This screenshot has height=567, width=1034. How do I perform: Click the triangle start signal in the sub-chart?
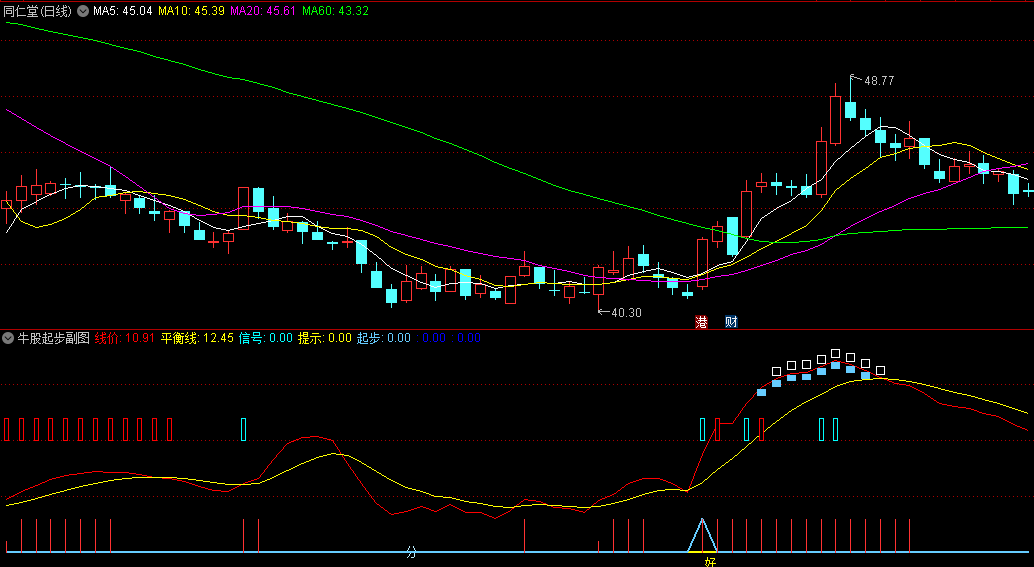point(702,535)
